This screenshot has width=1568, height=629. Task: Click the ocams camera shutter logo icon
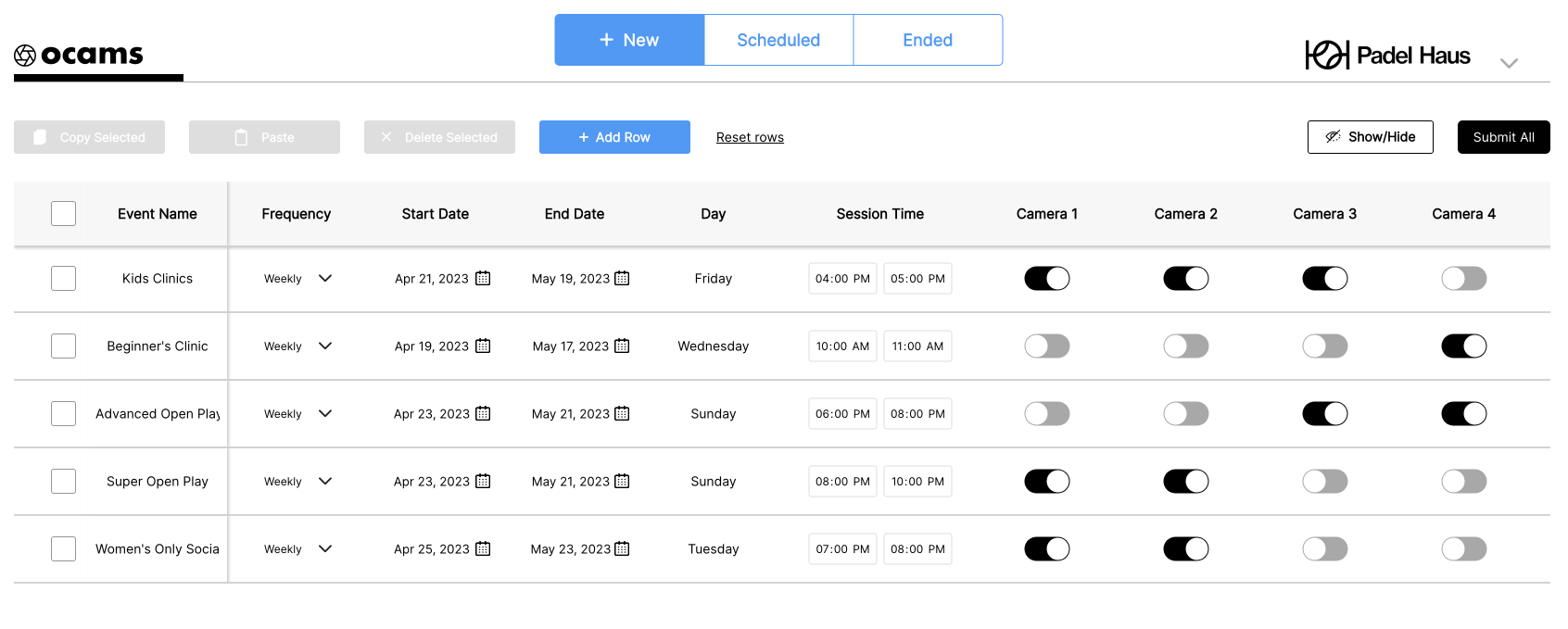click(25, 56)
